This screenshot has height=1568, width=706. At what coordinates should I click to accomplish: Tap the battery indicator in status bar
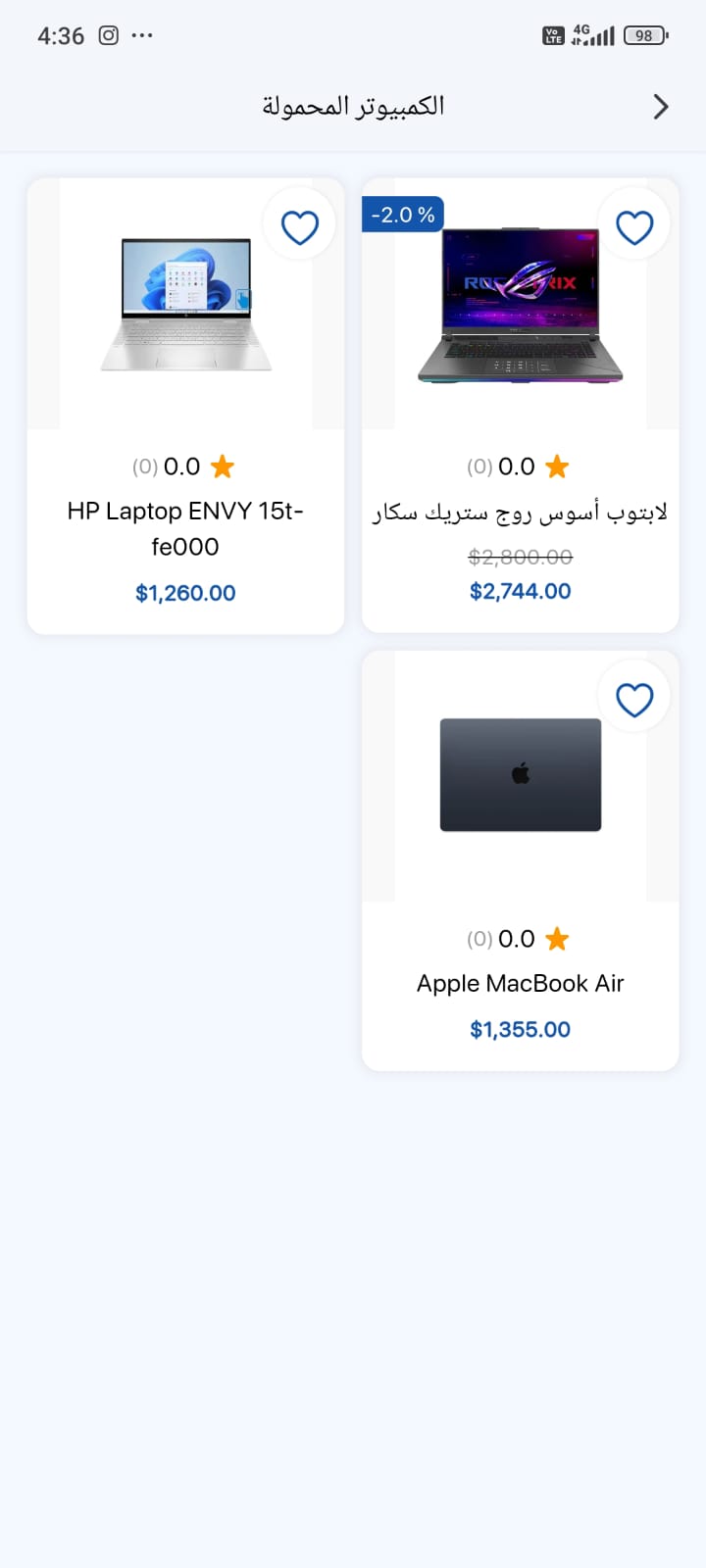click(x=645, y=35)
